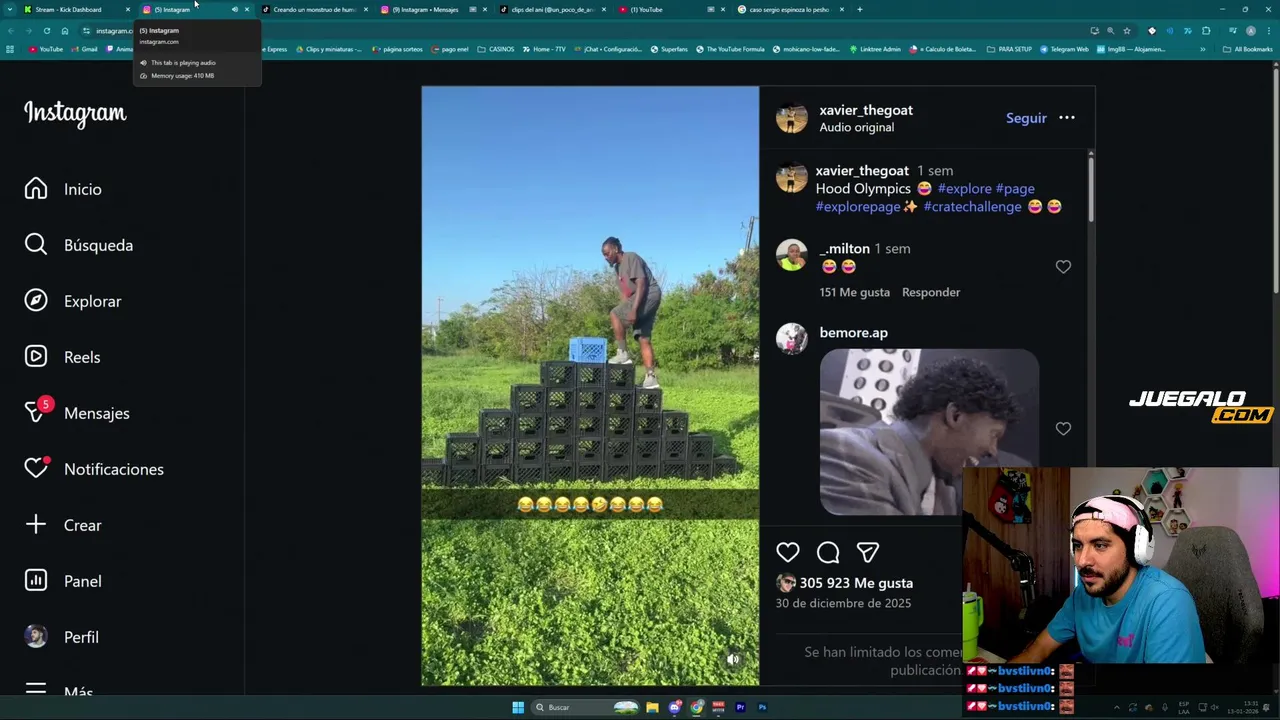Like the post with heart icon
The height and width of the screenshot is (720, 1280).
pyautogui.click(x=788, y=552)
